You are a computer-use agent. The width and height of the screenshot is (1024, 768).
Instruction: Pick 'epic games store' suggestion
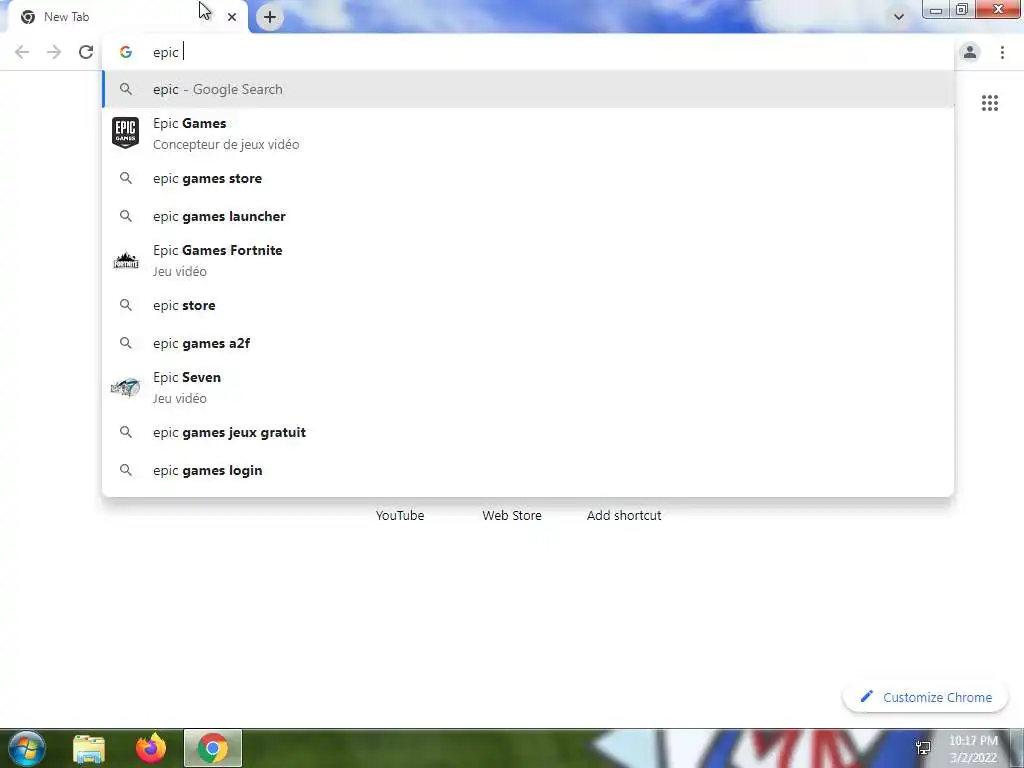click(528, 178)
